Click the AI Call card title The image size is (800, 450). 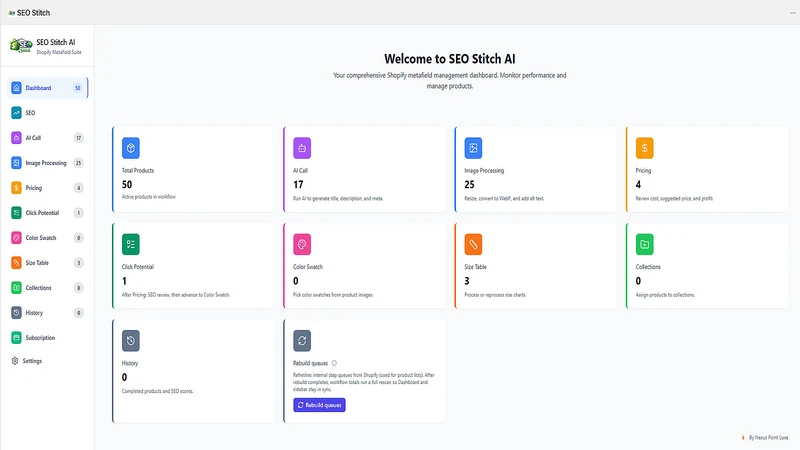click(301, 170)
